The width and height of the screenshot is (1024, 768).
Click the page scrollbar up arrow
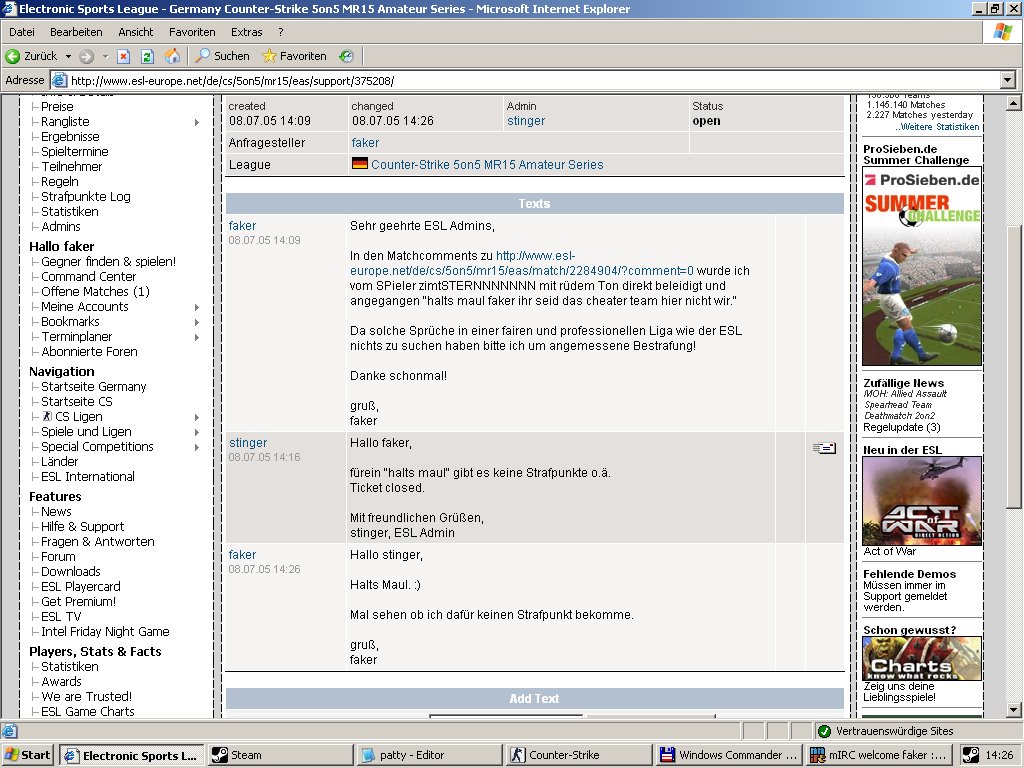click(1013, 103)
